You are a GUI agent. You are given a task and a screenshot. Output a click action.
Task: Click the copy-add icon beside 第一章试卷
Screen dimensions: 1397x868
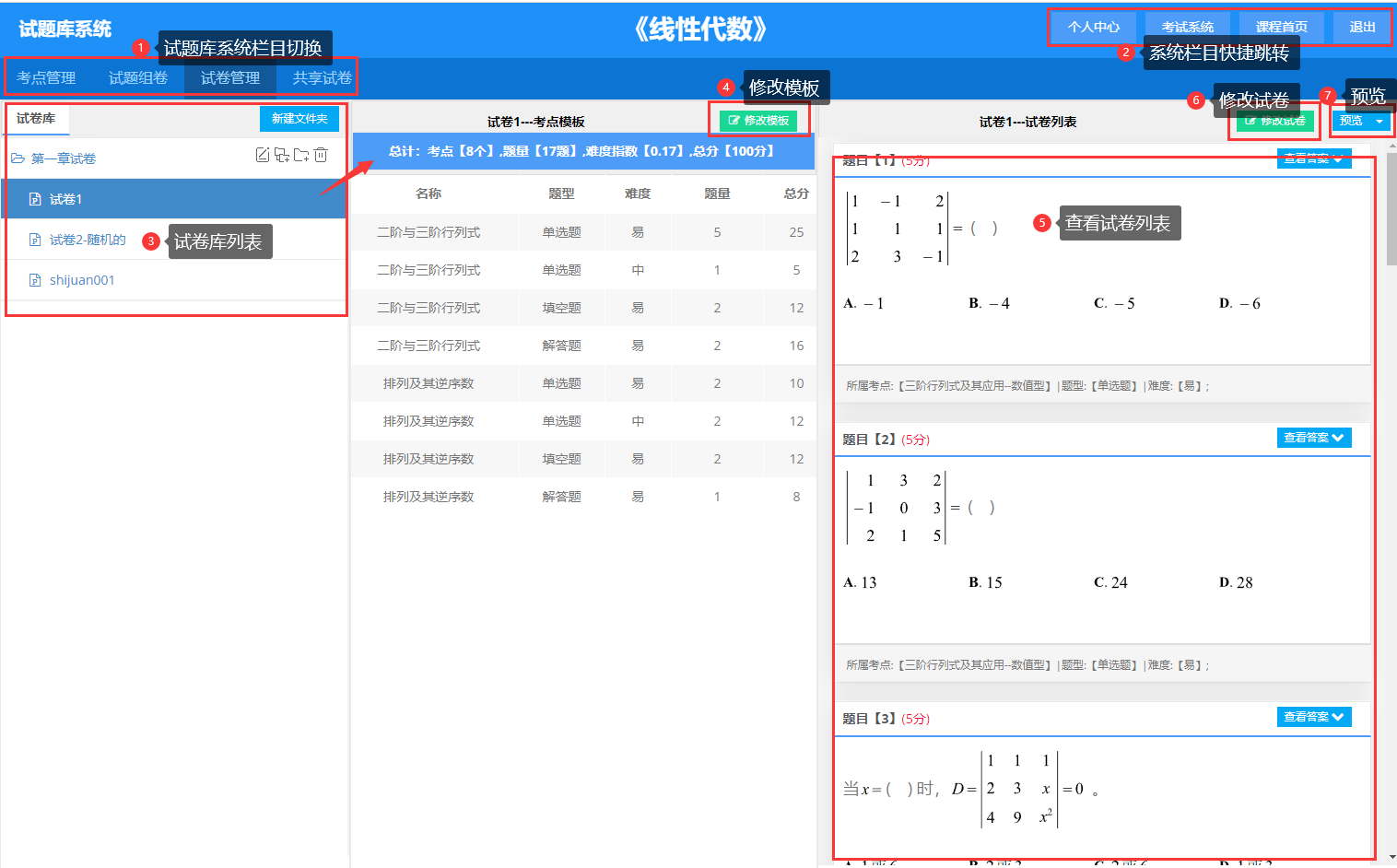282,155
